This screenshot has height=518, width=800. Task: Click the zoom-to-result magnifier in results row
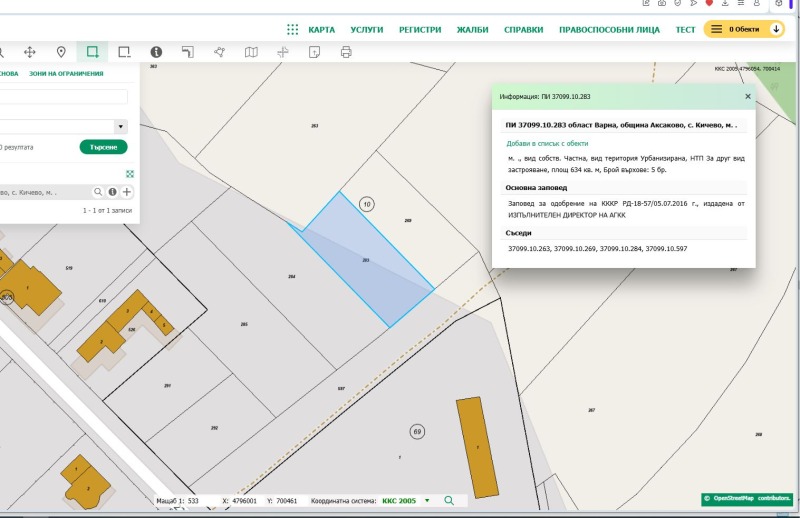(x=99, y=192)
